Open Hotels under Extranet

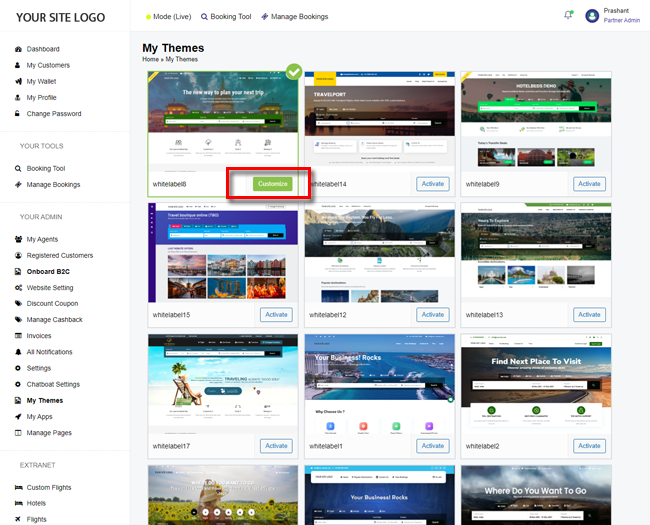36,503
